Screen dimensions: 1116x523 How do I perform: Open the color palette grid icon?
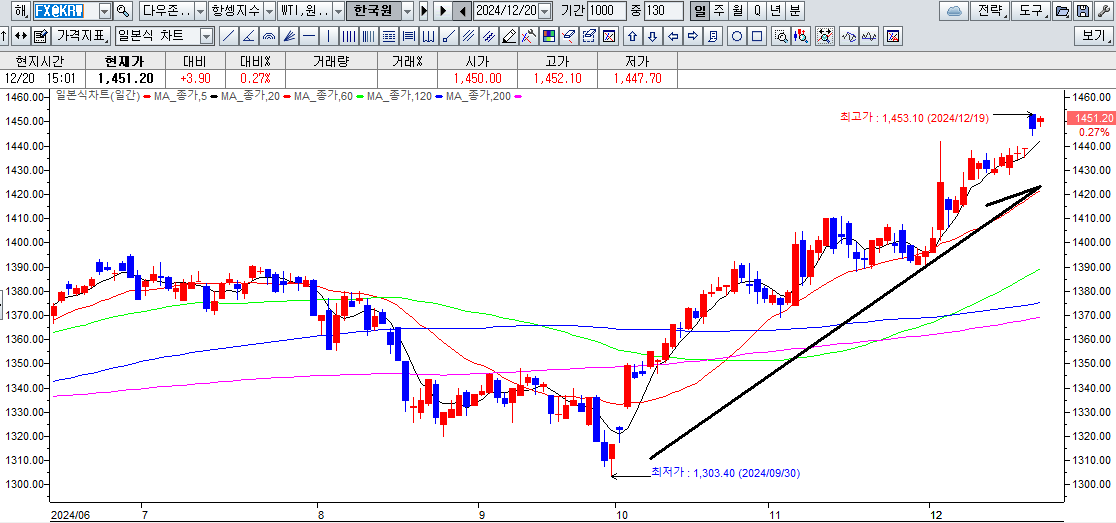pyautogui.click(x=549, y=37)
